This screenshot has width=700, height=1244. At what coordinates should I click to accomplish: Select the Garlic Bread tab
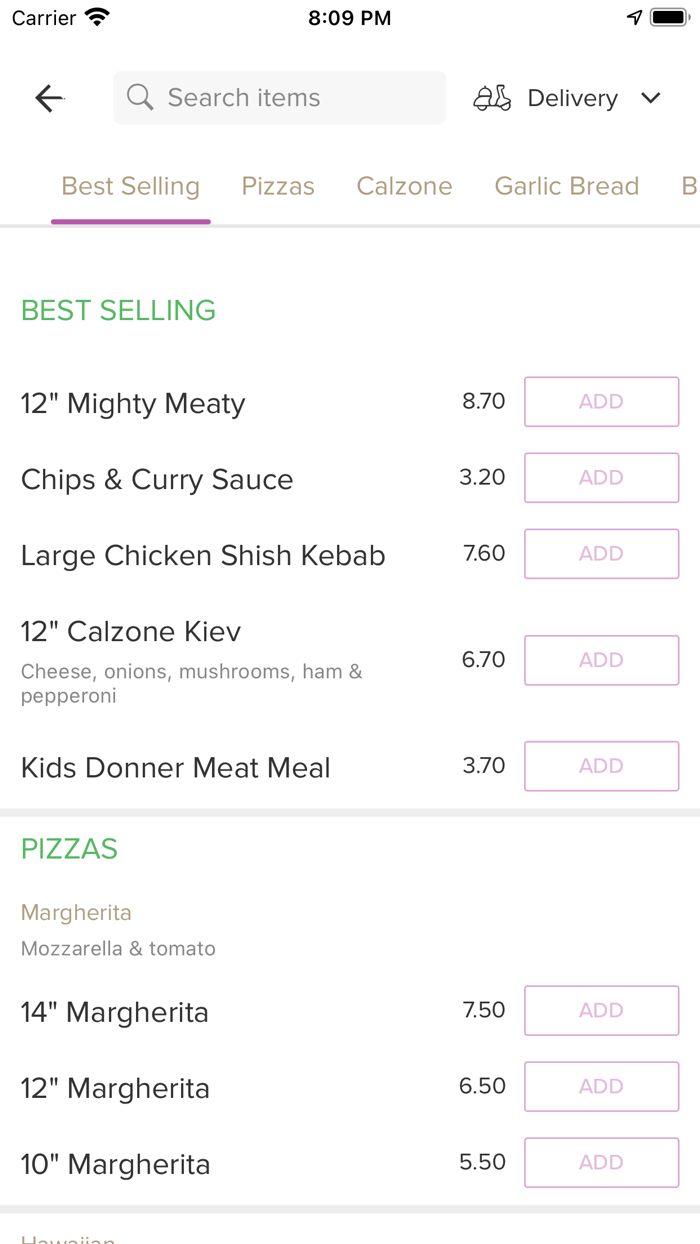[x=566, y=186]
